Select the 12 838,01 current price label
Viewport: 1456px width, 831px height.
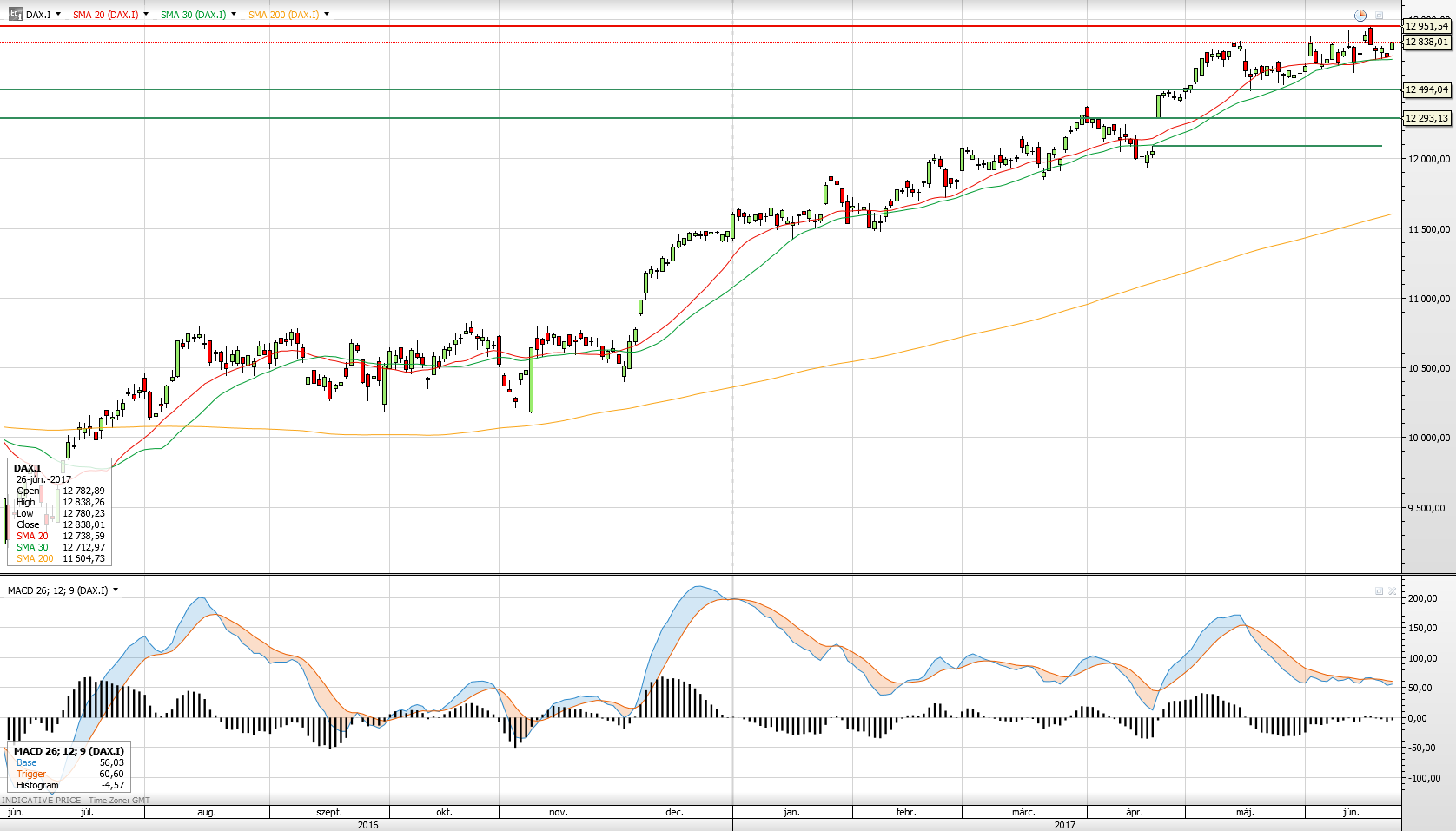pyautogui.click(x=1427, y=42)
